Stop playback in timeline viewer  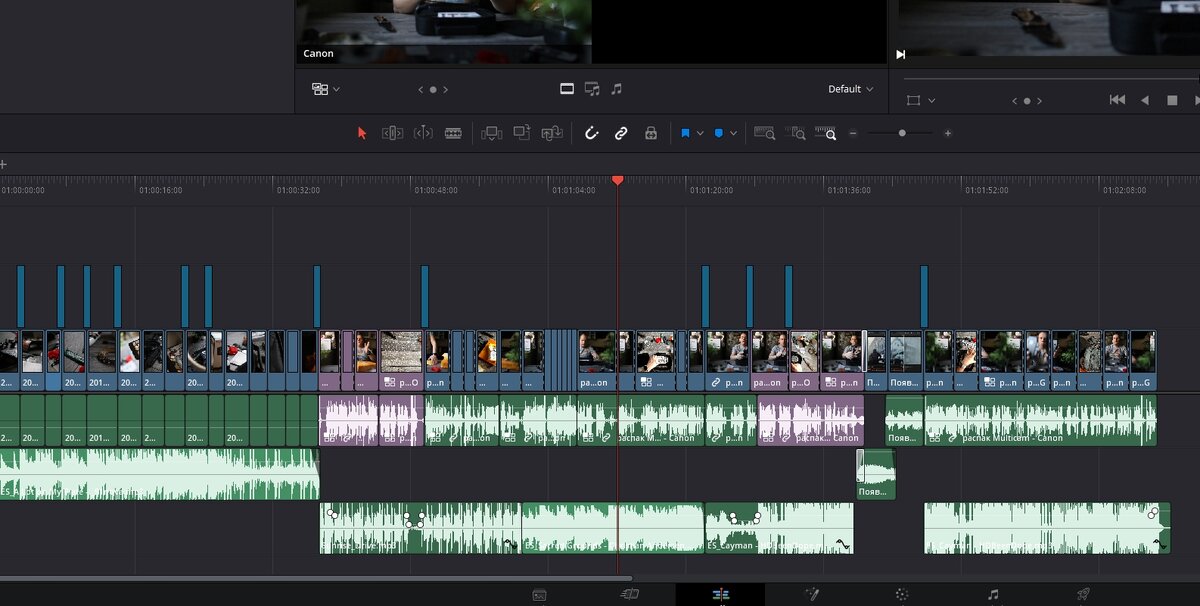coord(1172,100)
